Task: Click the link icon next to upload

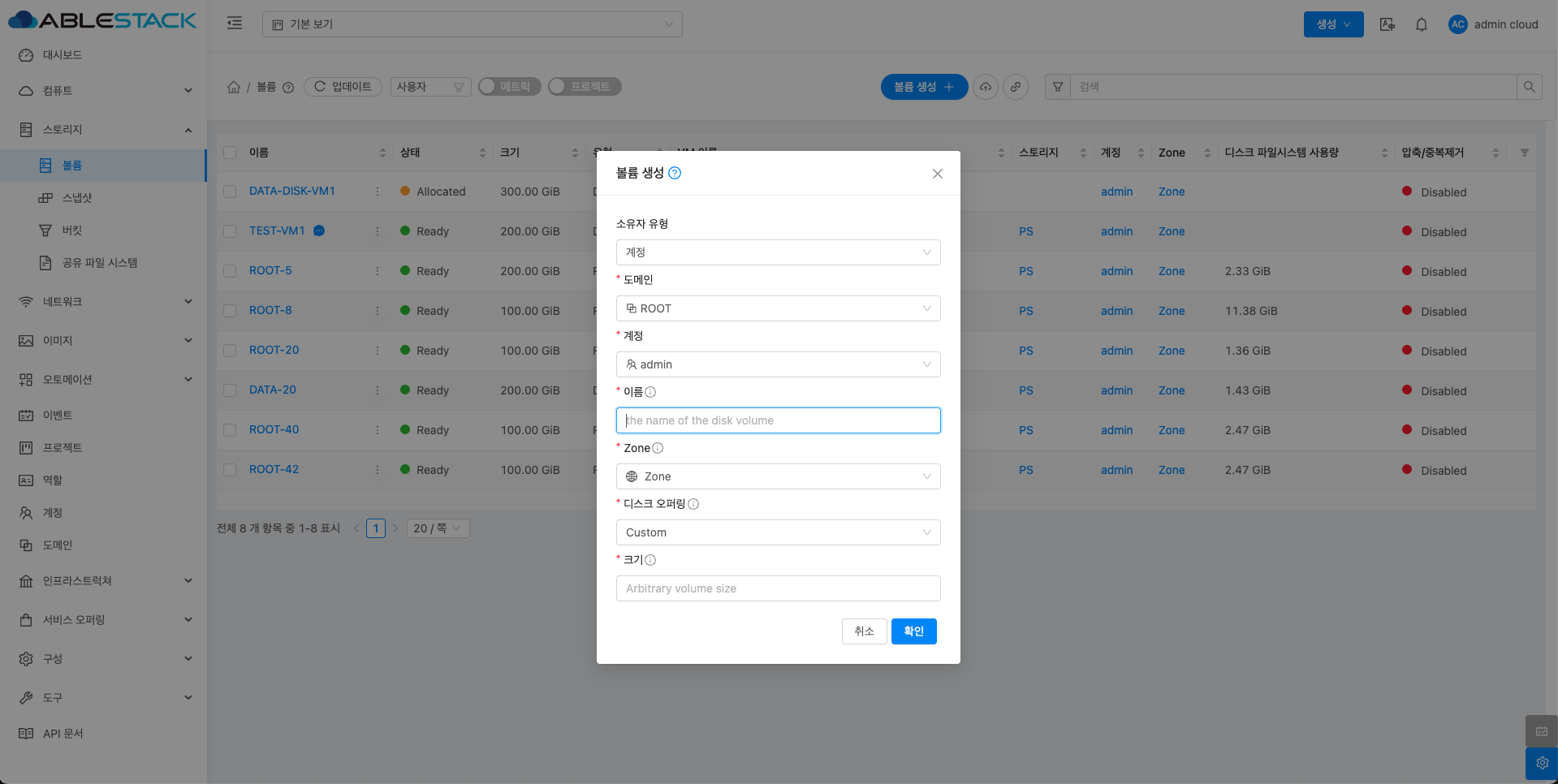Action: [1016, 87]
